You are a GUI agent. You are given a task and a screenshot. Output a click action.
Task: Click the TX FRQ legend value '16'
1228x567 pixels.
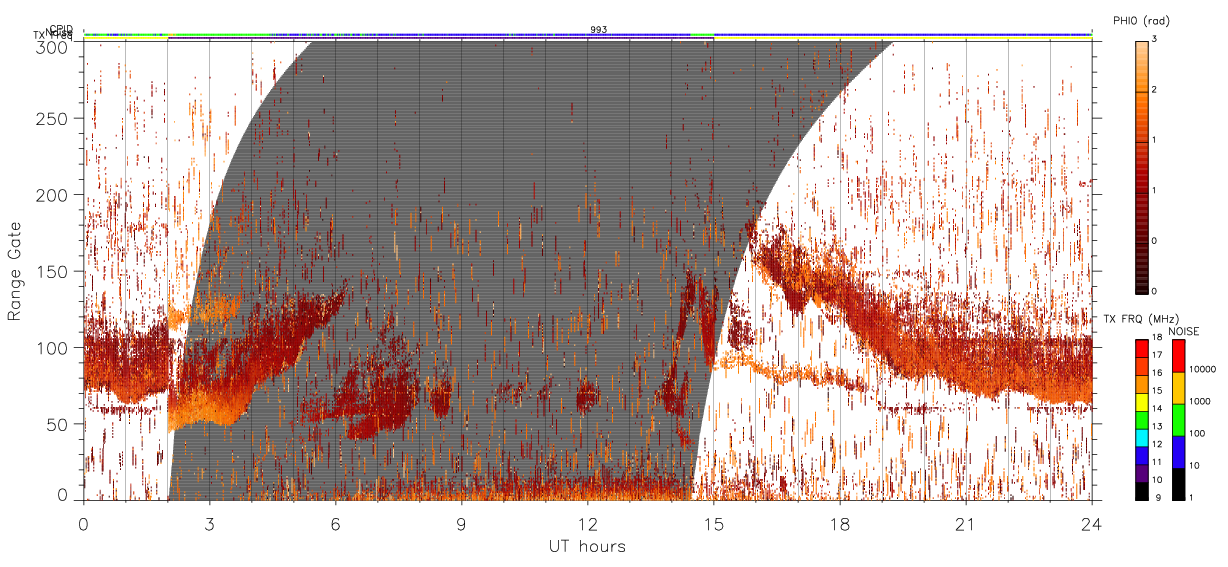(1157, 373)
